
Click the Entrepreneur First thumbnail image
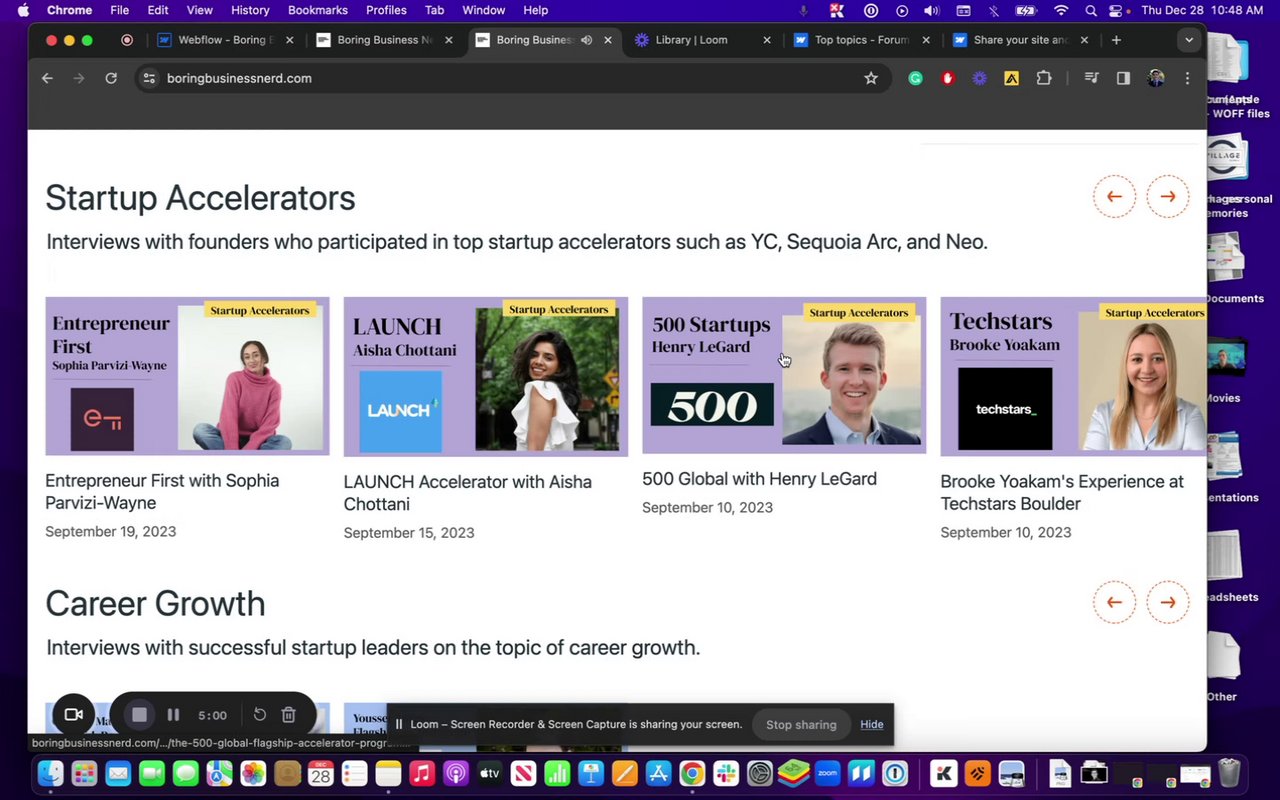click(x=187, y=376)
